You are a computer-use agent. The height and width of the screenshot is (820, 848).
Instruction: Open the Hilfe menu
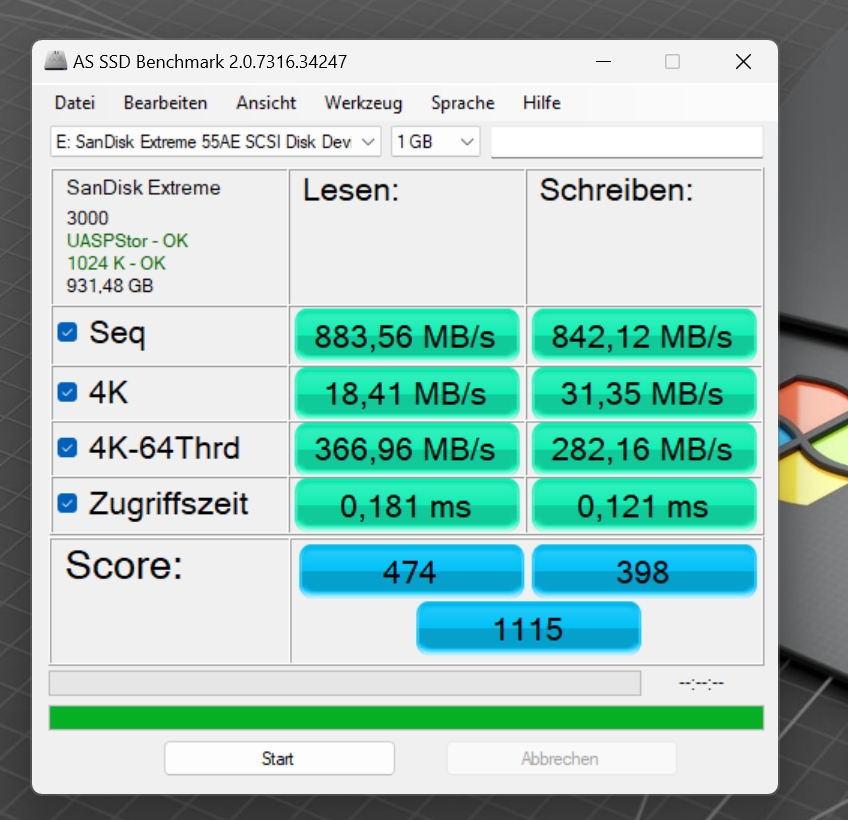coord(541,103)
